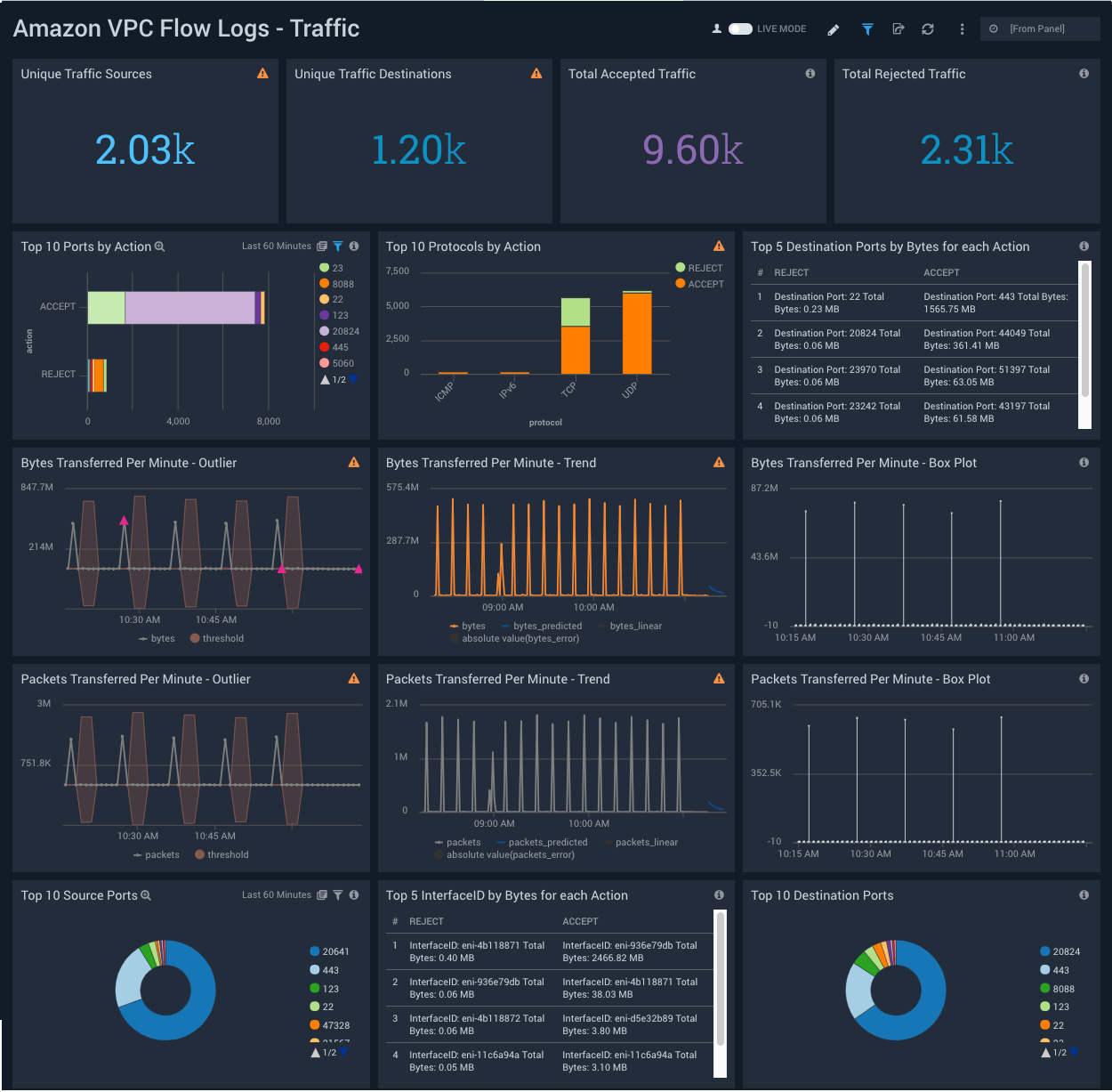The width and height of the screenshot is (1112, 1092).
Task: Expand legend page 1/2 in Top 10 Ports panel
Action: pos(337,379)
